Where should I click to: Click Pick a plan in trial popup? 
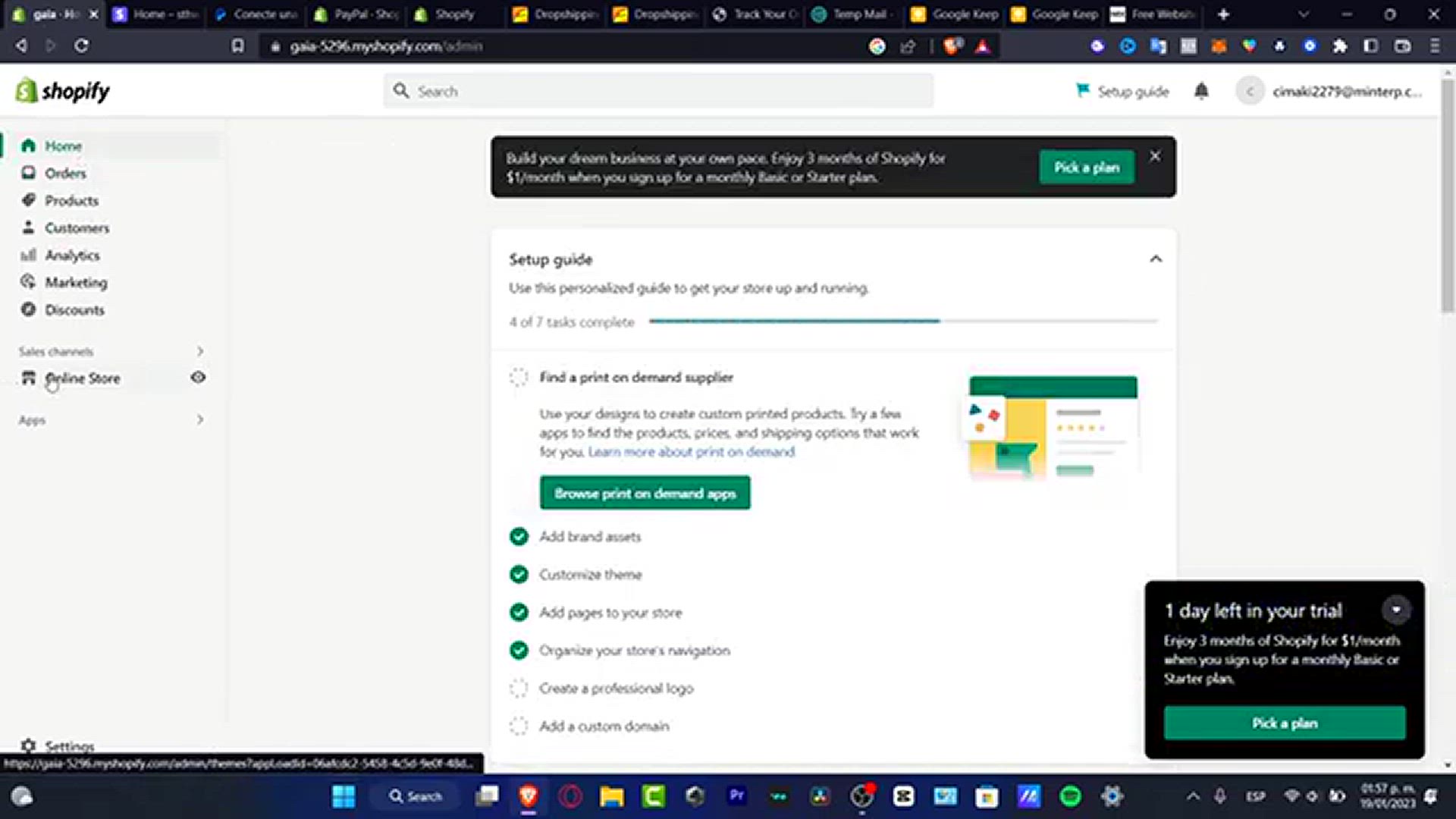point(1285,723)
